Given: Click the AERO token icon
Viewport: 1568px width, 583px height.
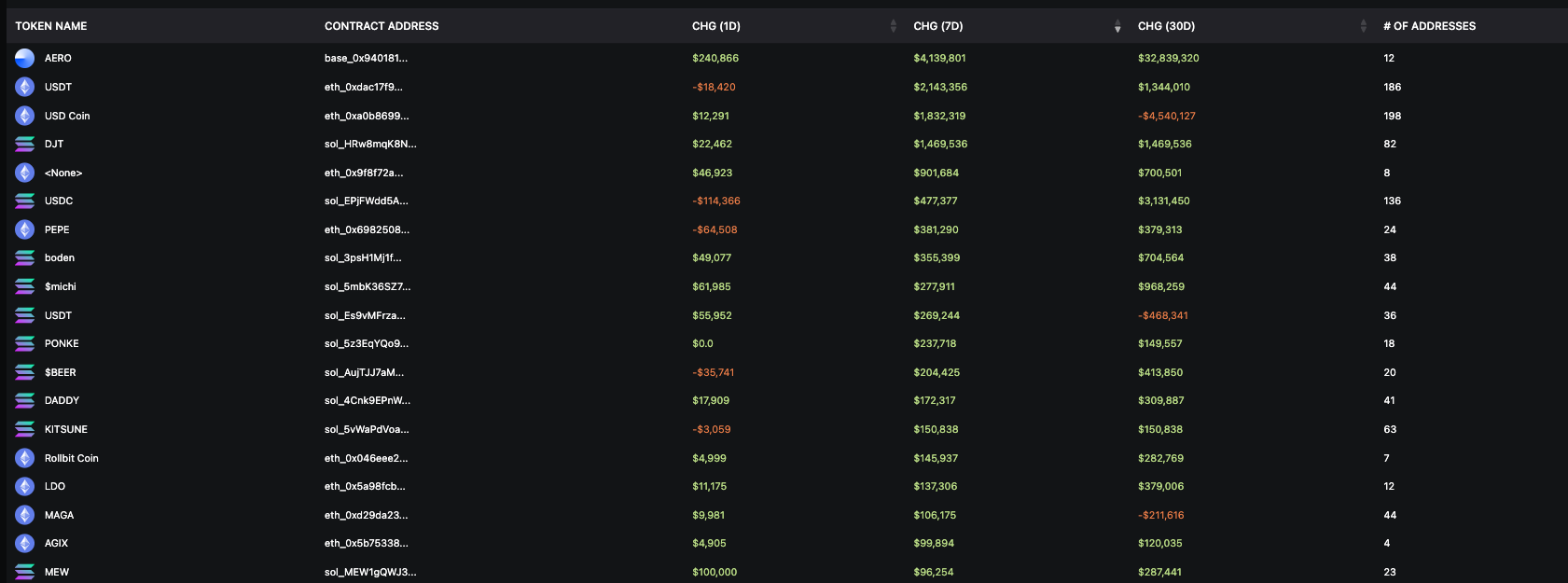Looking at the screenshot, I should pos(25,58).
